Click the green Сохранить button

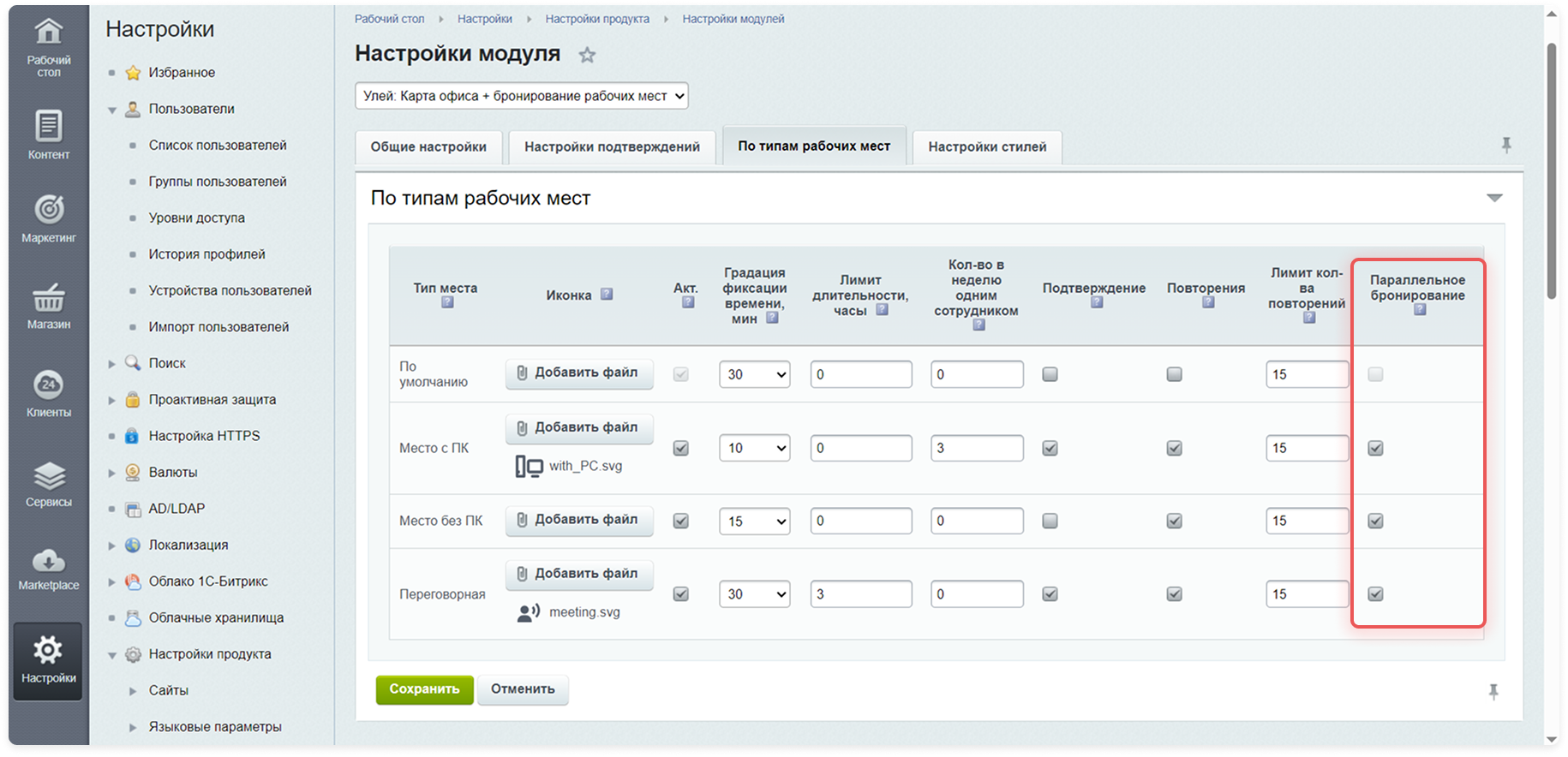[x=424, y=689]
